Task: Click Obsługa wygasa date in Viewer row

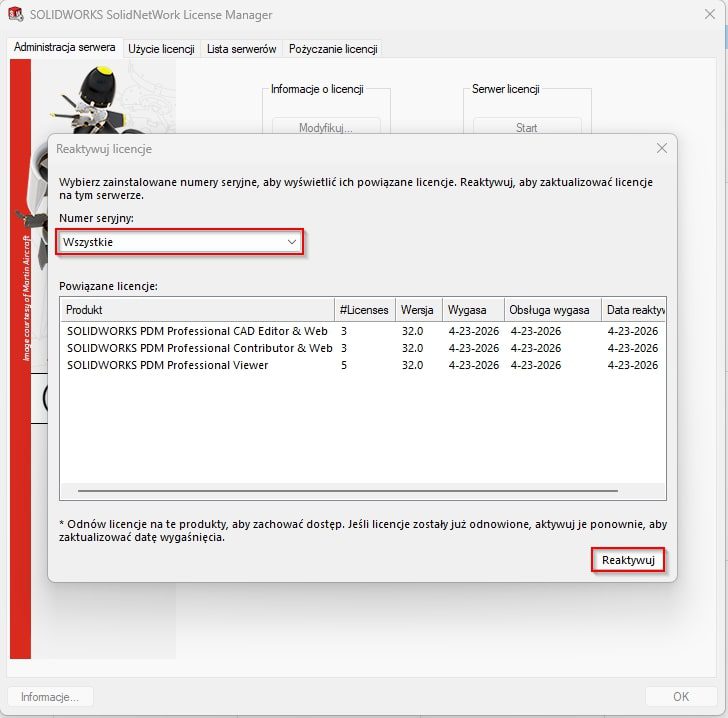Action: (536, 365)
